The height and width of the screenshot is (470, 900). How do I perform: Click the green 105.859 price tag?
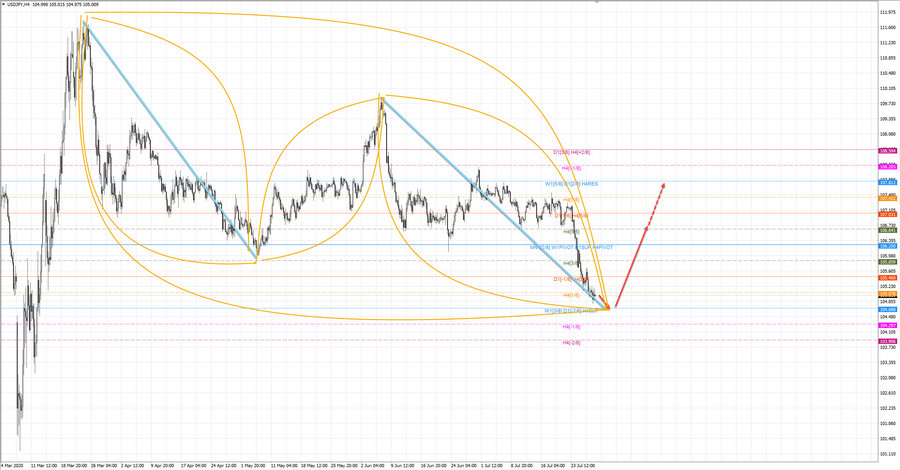[x=887, y=262]
